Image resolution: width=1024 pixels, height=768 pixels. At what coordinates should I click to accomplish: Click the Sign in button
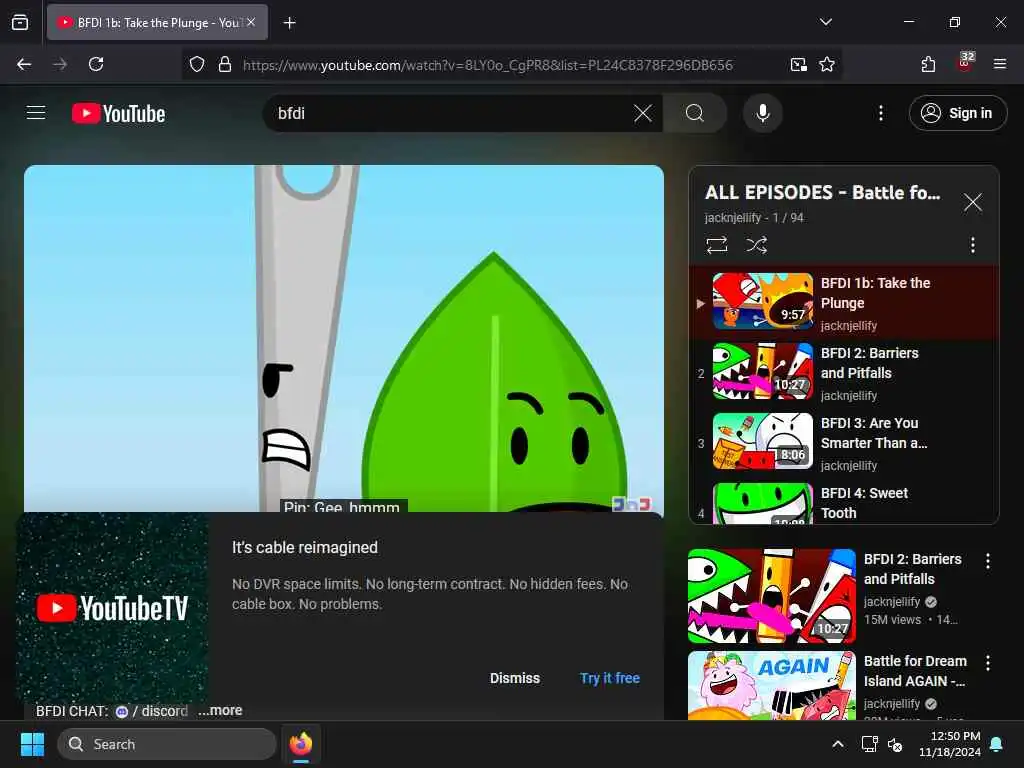click(957, 113)
